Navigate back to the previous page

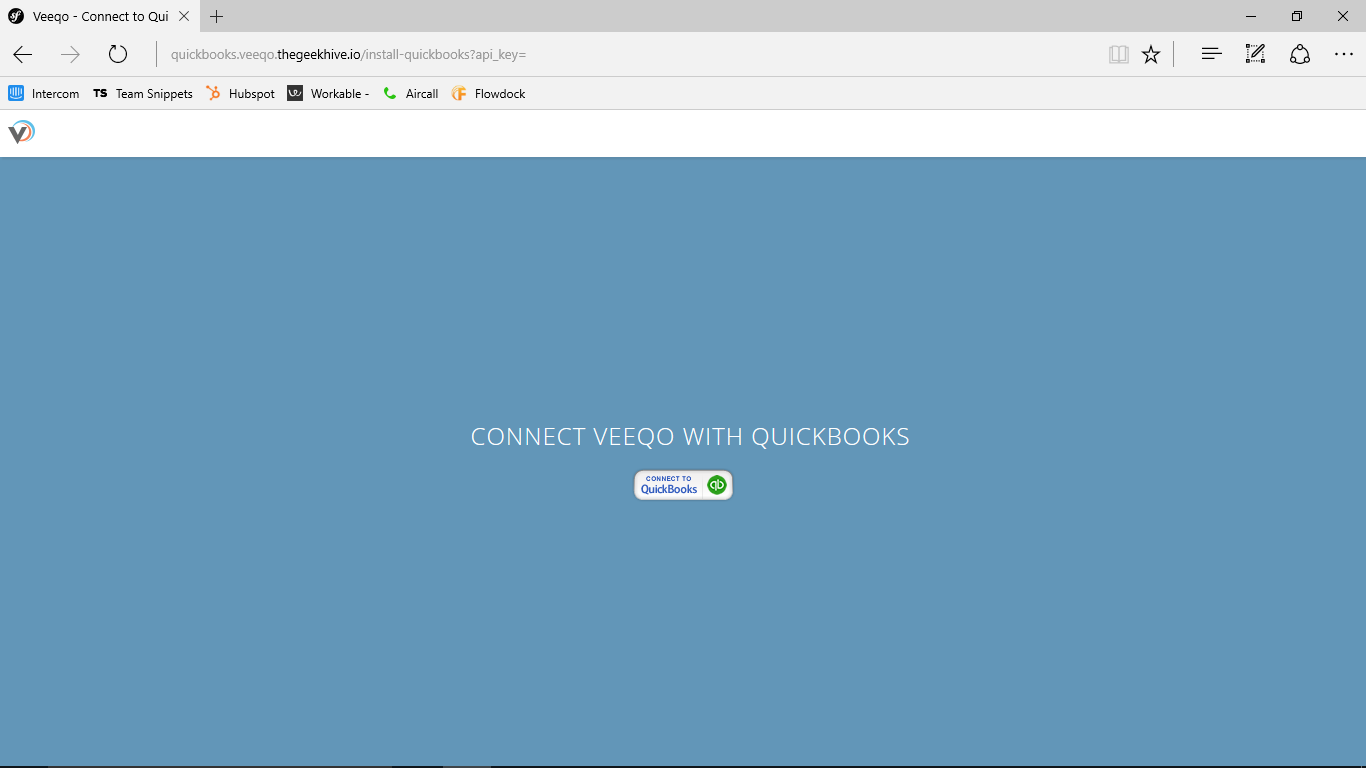(x=22, y=54)
